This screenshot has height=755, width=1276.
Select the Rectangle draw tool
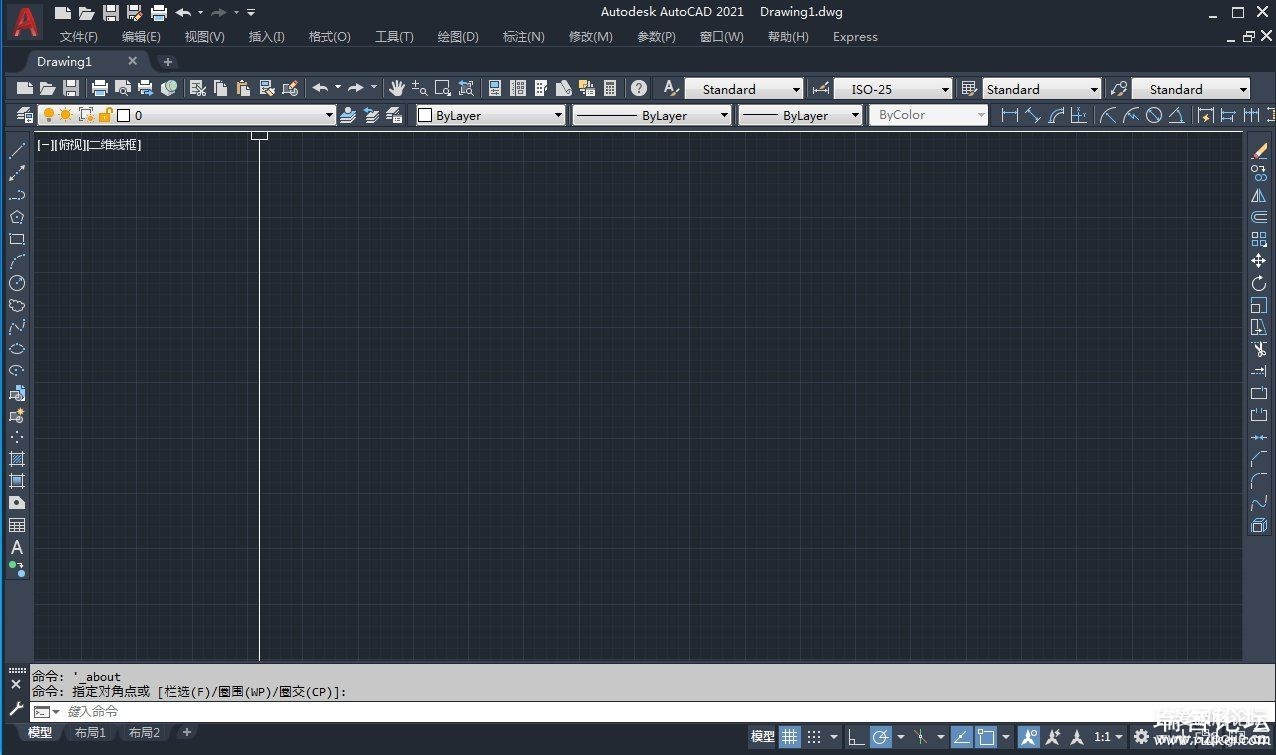click(x=17, y=239)
